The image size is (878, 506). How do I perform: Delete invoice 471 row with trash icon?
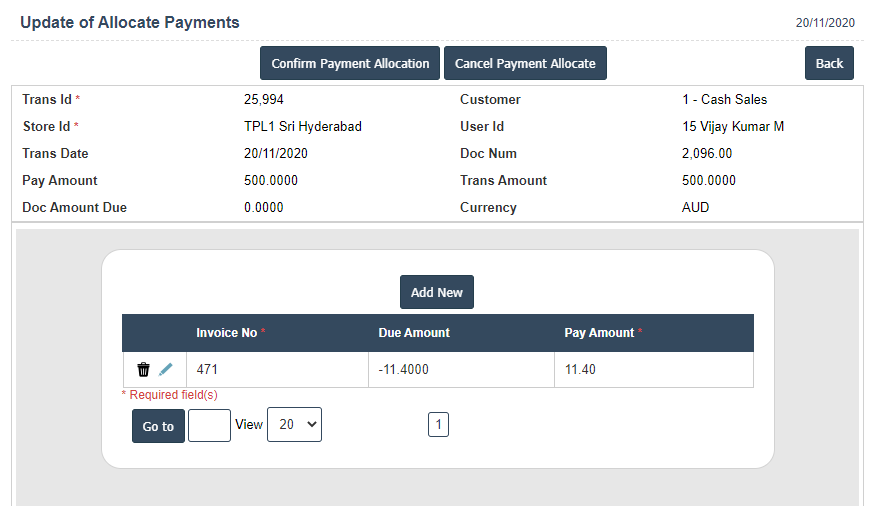(x=143, y=370)
